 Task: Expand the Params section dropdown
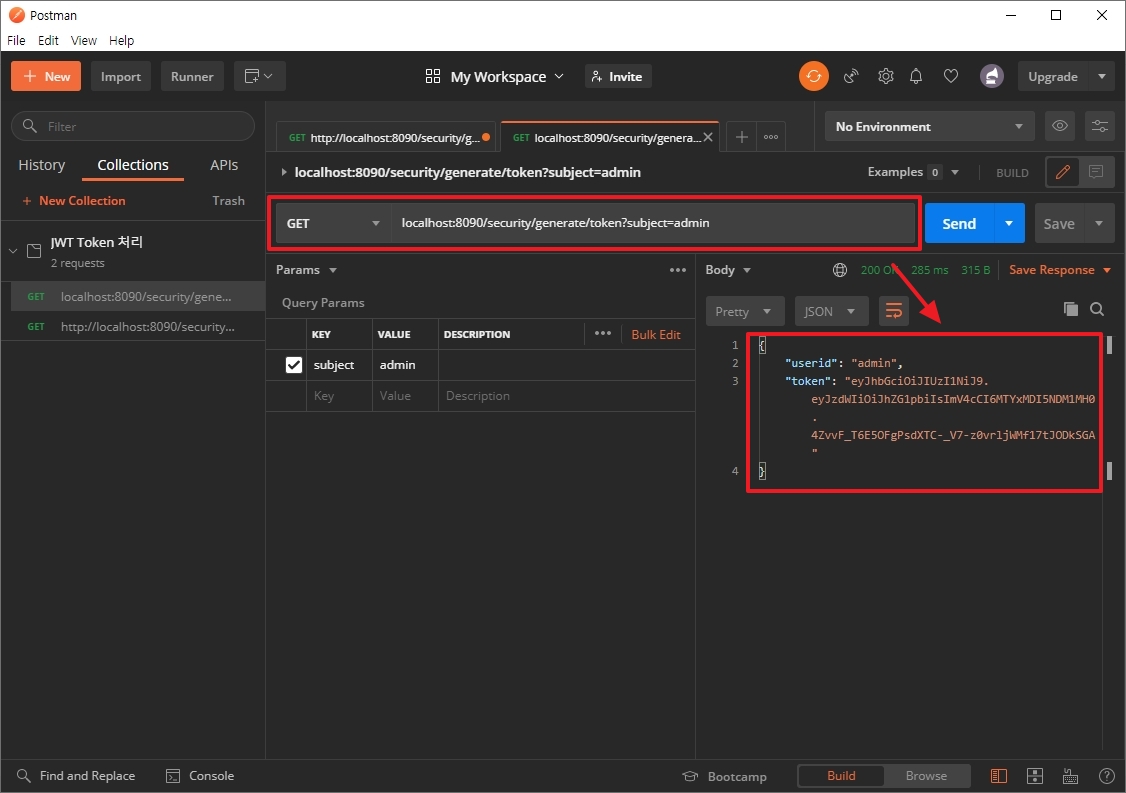pyautogui.click(x=307, y=270)
